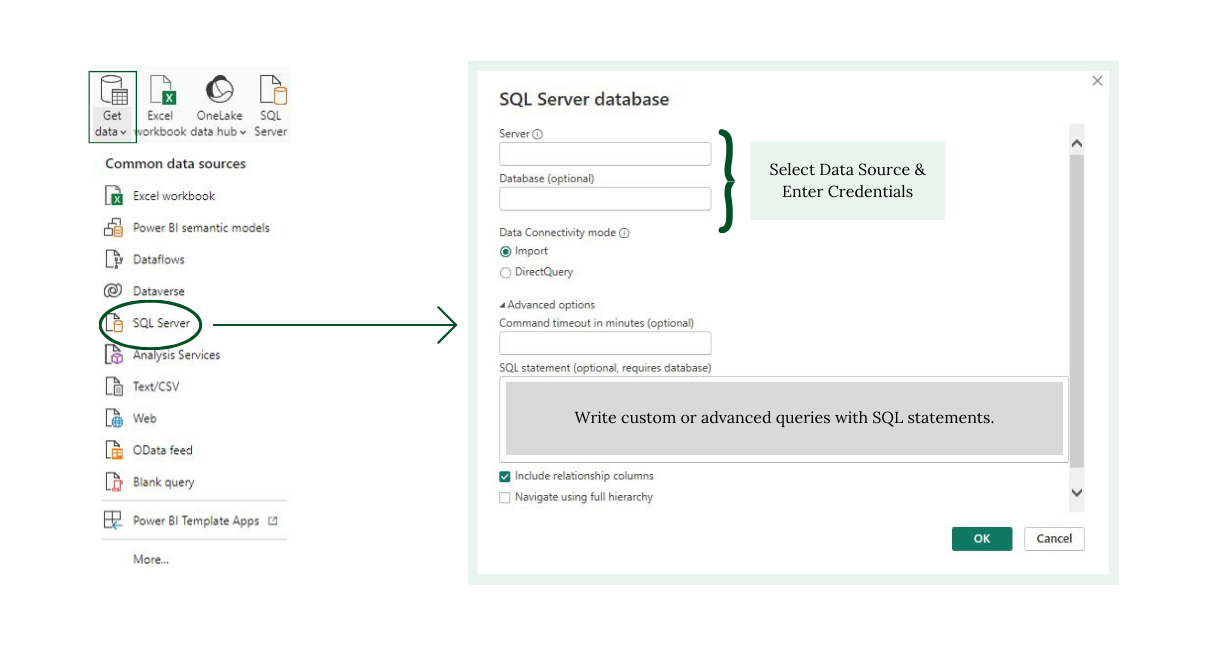Select the Text/CSV file icon
This screenshot has width=1226, height=650.
pos(113,386)
